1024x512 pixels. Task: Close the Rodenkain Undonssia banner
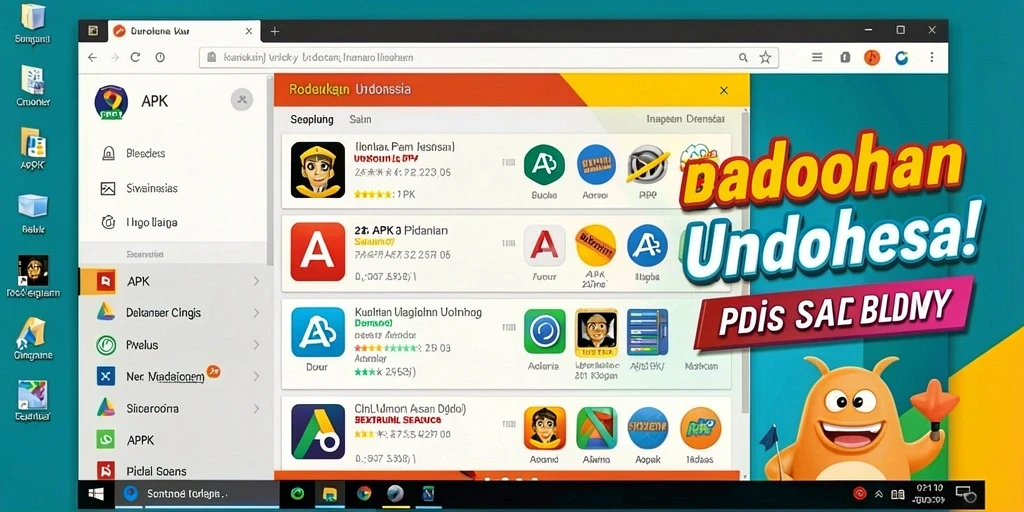tap(724, 91)
